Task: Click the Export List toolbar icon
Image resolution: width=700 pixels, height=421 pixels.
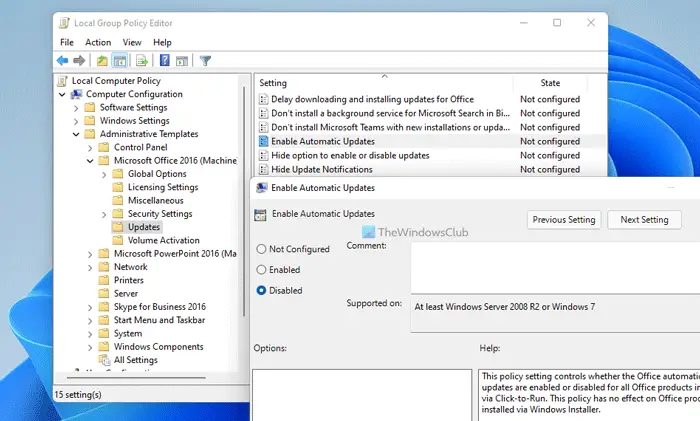Action: click(x=140, y=60)
